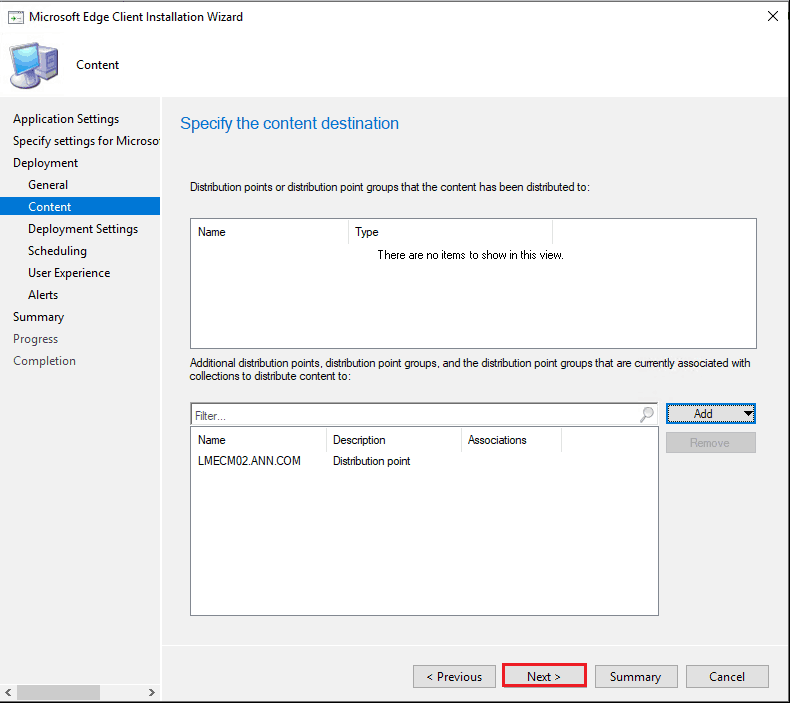Open the Add dropdown arrow
The height and width of the screenshot is (703, 790).
click(x=748, y=414)
